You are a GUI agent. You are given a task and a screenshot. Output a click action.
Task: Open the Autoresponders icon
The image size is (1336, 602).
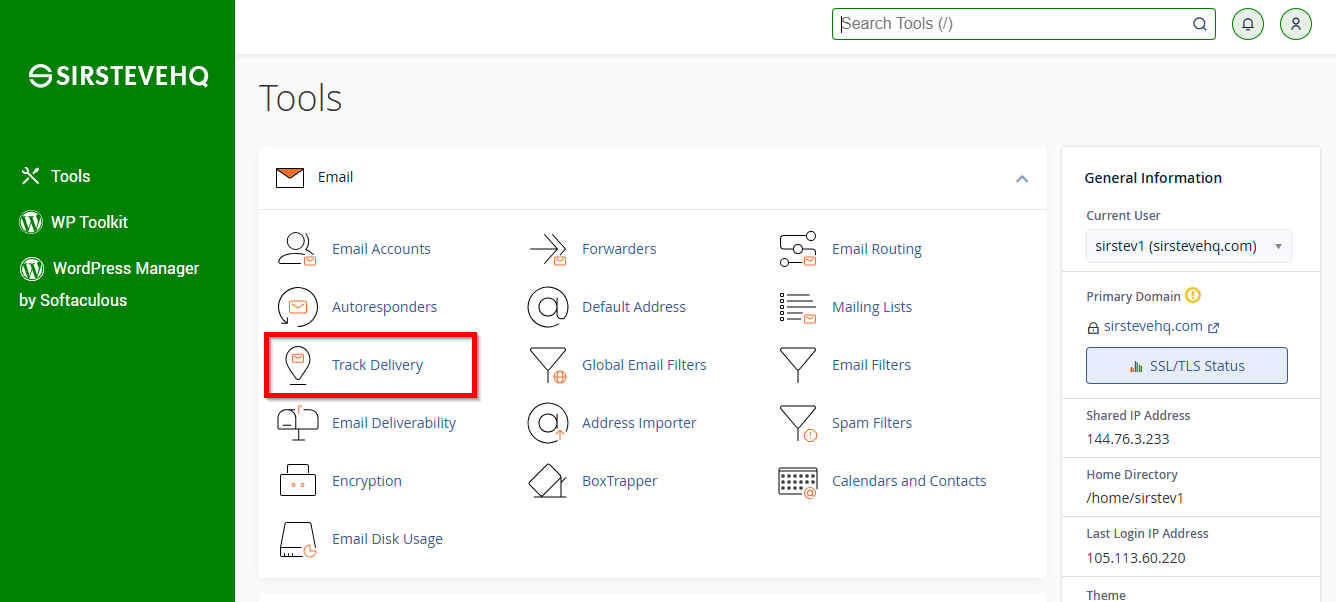click(297, 307)
